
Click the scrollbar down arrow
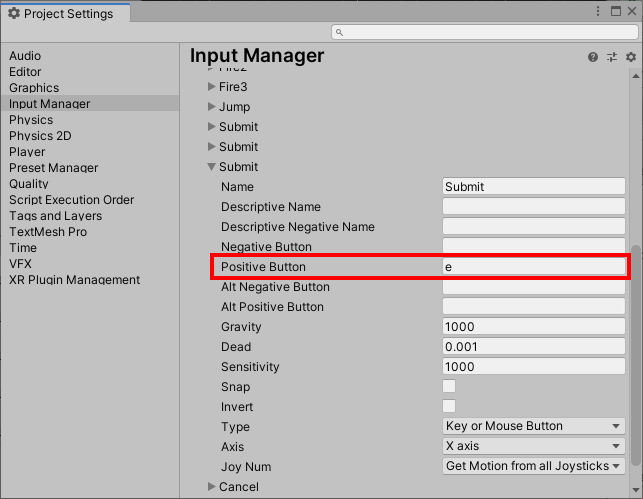point(636,490)
